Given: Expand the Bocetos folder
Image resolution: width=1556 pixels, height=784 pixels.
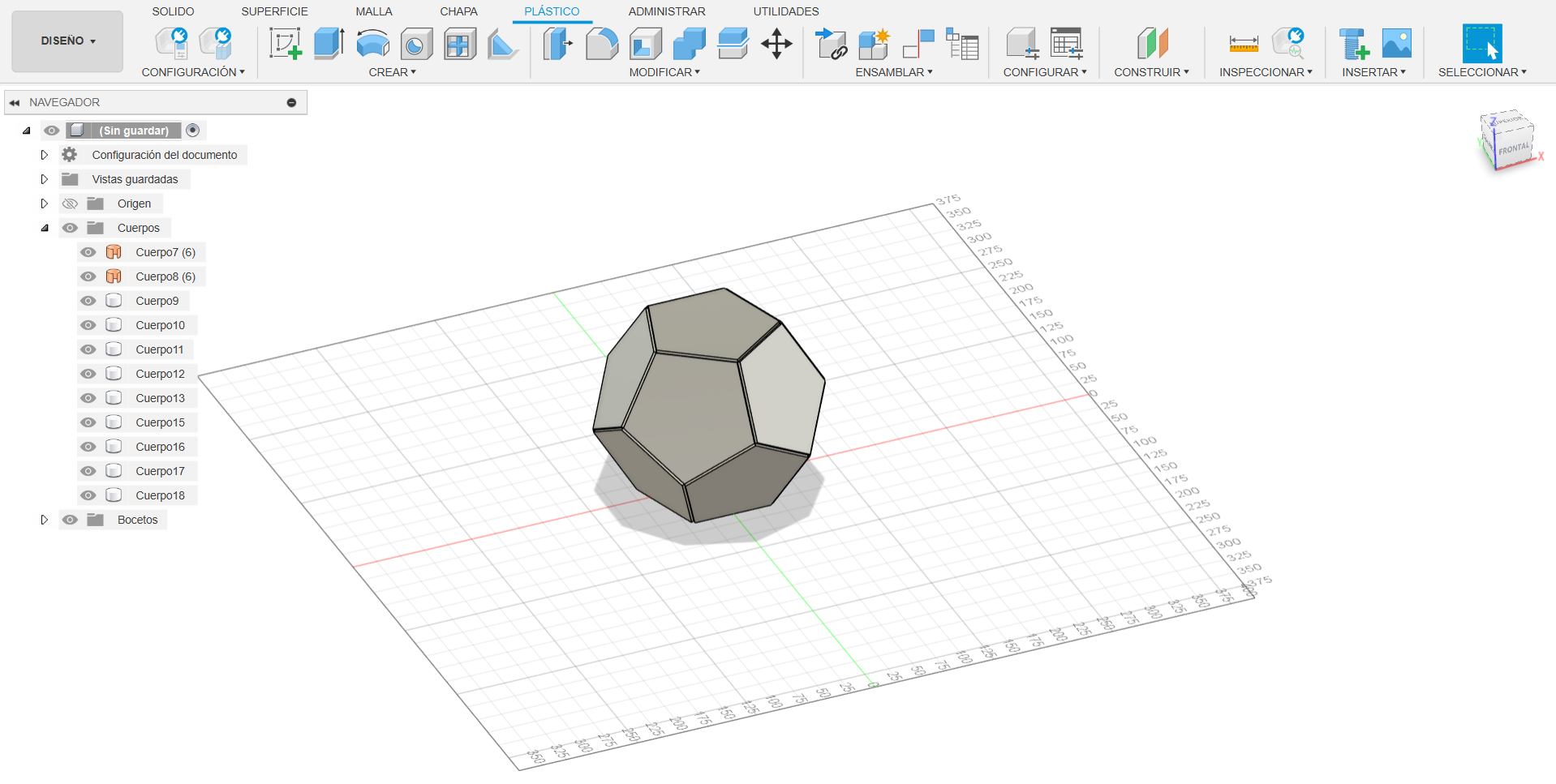Looking at the screenshot, I should [45, 520].
